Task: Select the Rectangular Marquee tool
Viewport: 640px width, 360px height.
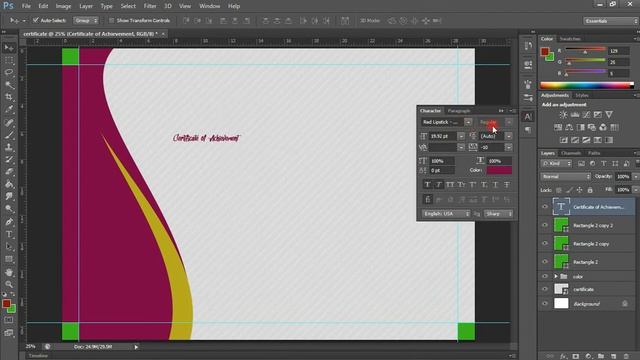Action: (x=9, y=60)
